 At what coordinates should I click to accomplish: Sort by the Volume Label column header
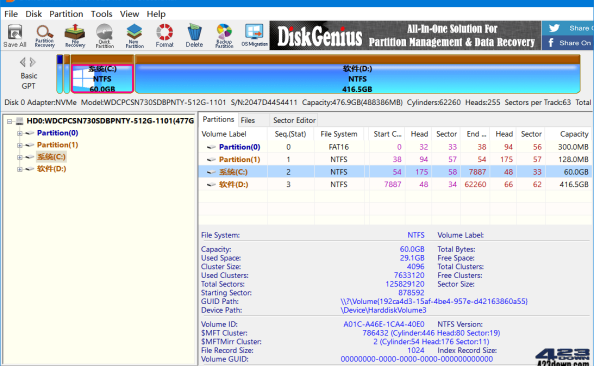(233, 134)
